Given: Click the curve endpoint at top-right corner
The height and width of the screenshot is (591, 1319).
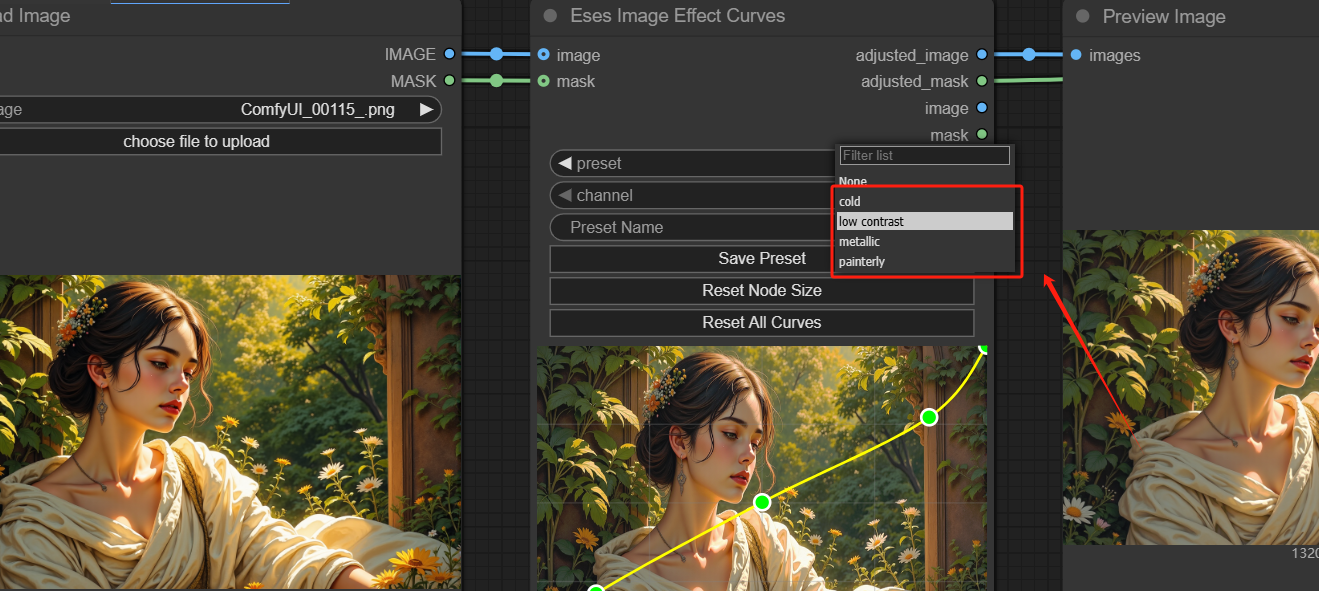Looking at the screenshot, I should point(984,348).
